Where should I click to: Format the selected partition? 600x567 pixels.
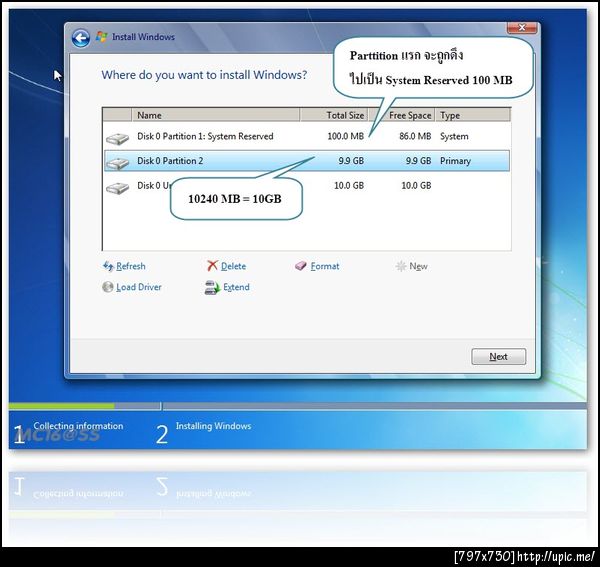click(325, 266)
